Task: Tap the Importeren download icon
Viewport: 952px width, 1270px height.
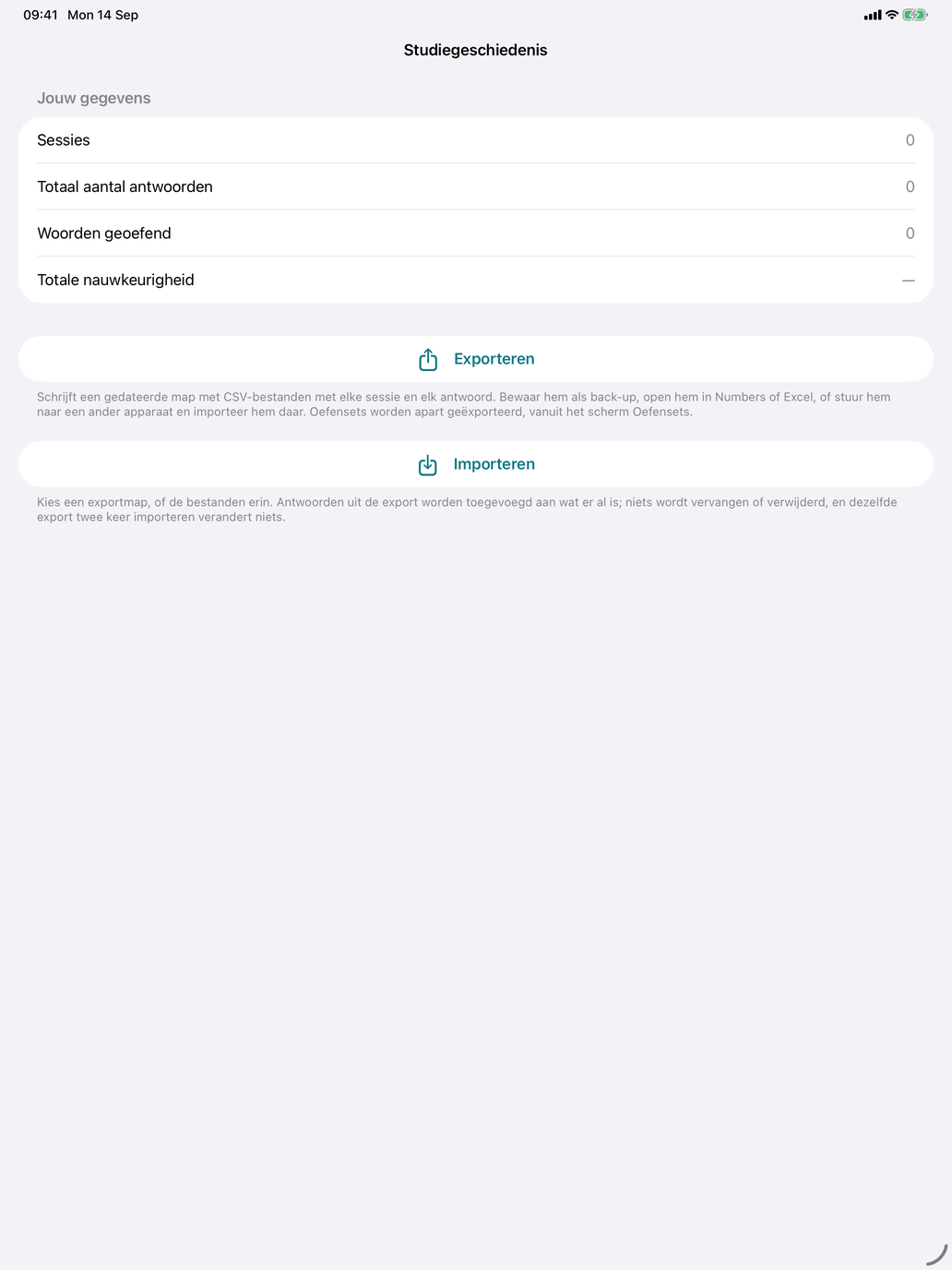Action: pyautogui.click(x=428, y=464)
